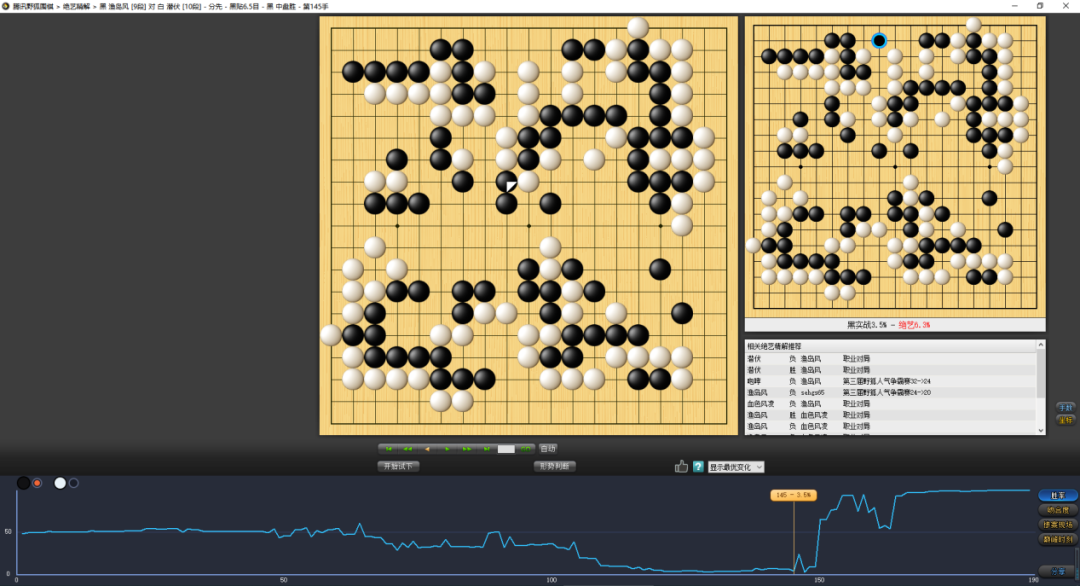Select the black player radio button
Viewport: 1080px width, 586px height.
(x=37, y=483)
